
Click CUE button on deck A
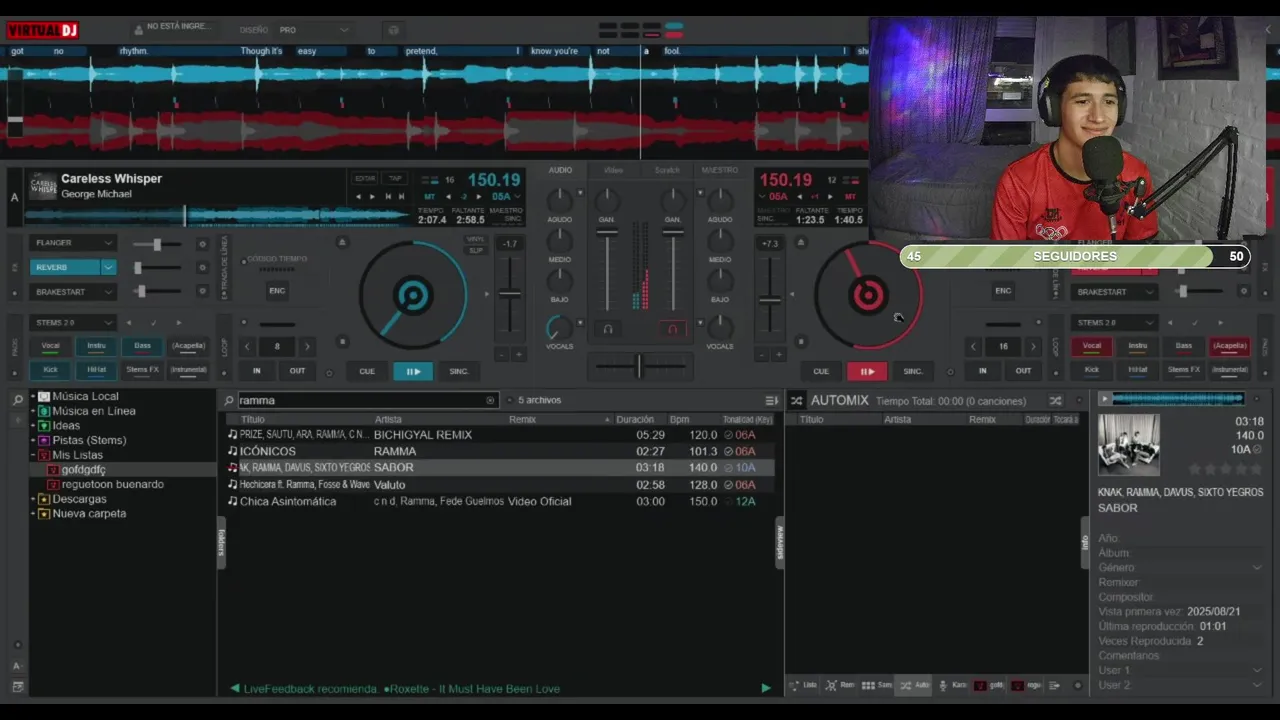(367, 371)
